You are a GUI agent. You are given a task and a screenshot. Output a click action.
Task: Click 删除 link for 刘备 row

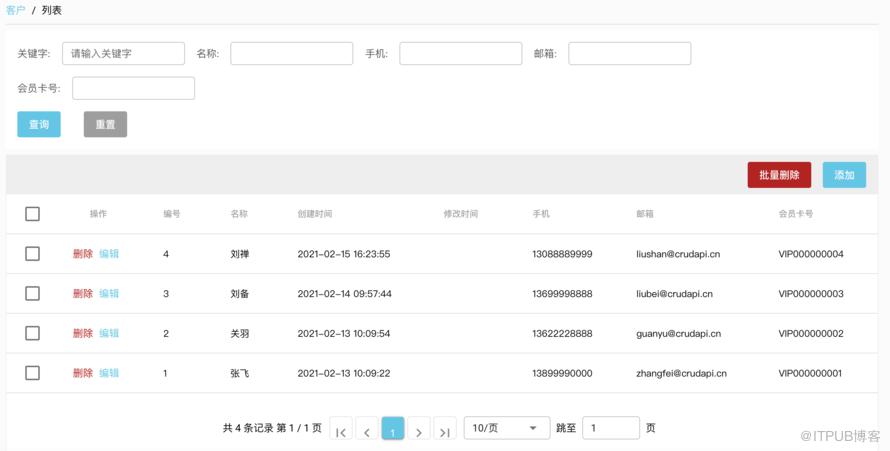click(x=83, y=293)
